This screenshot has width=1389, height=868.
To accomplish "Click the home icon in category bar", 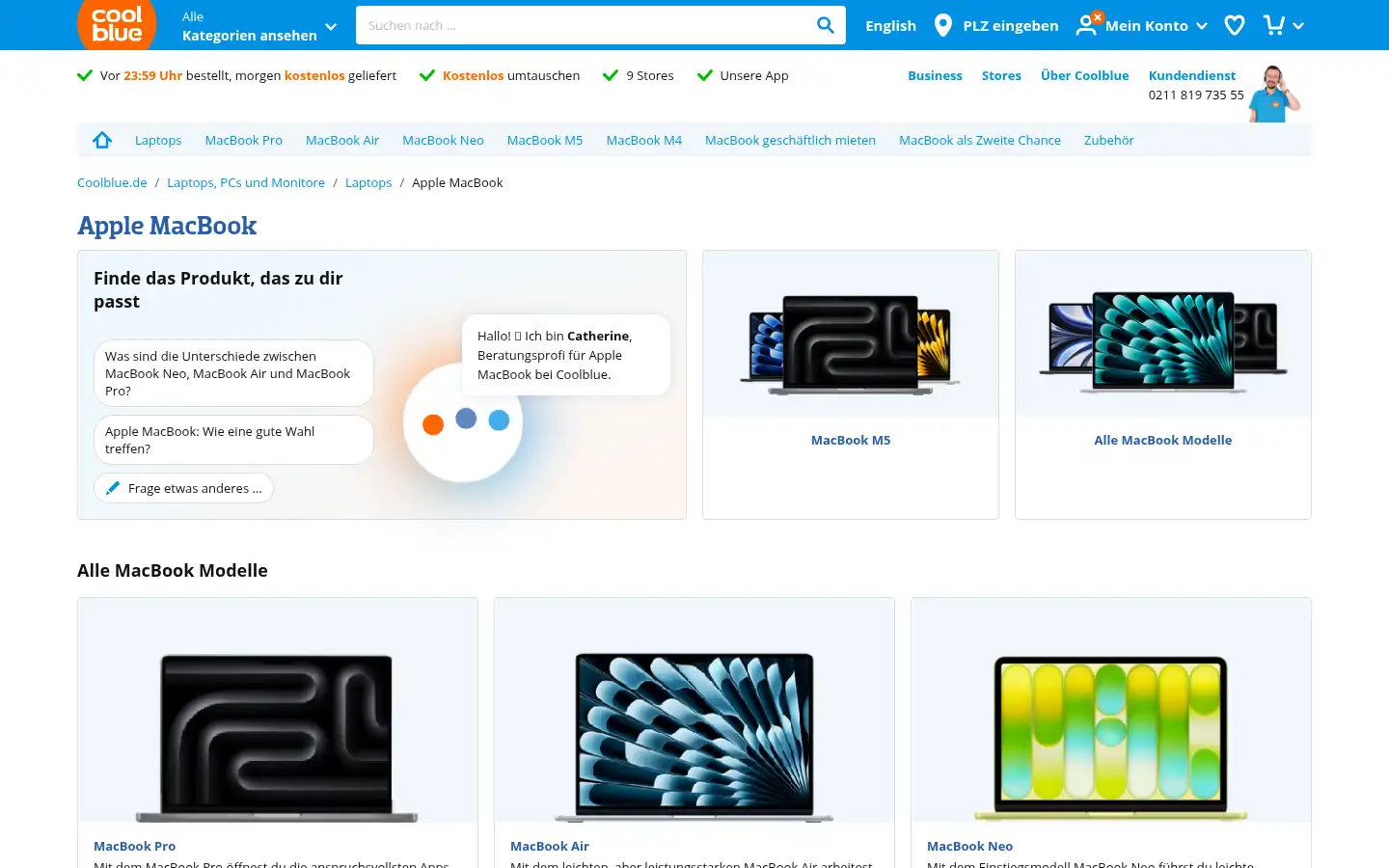I will pyautogui.click(x=102, y=140).
